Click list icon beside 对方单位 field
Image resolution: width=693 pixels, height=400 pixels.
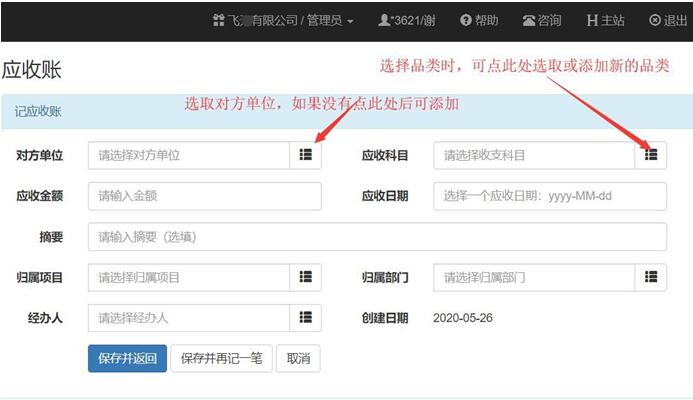click(306, 156)
